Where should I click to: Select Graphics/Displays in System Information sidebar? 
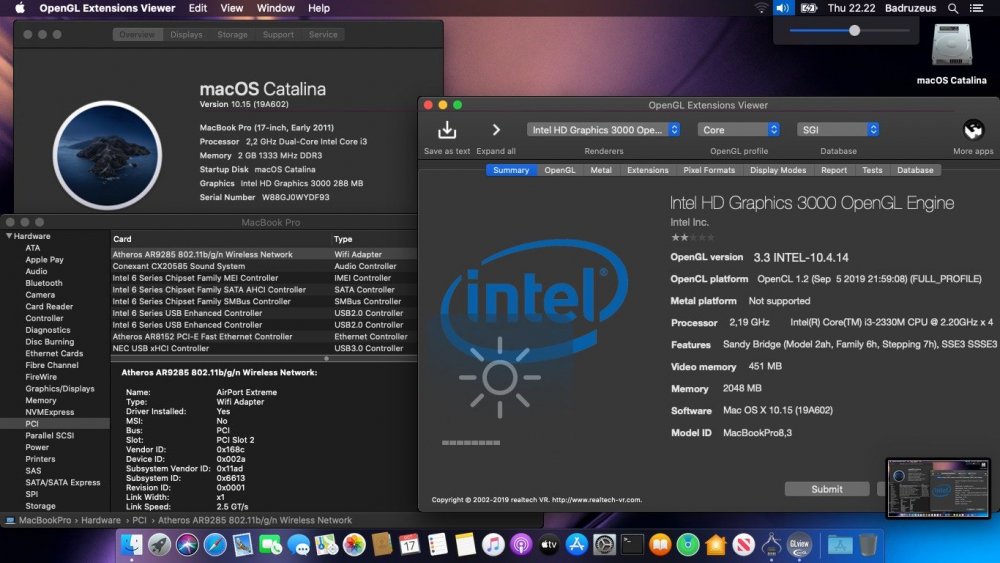pos(60,388)
